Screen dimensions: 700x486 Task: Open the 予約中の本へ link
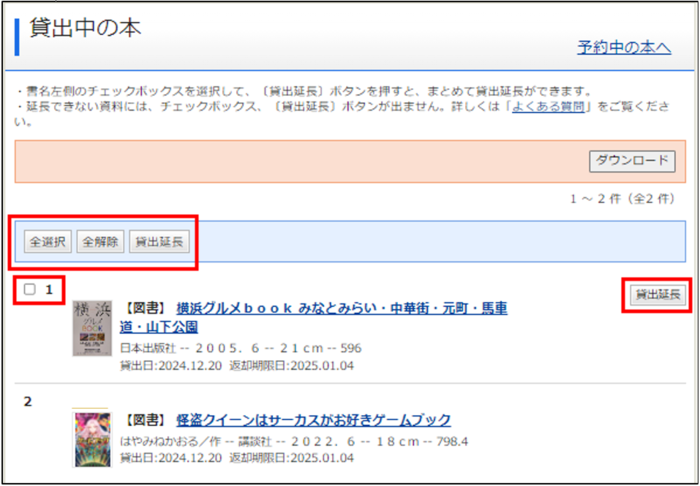(624, 47)
